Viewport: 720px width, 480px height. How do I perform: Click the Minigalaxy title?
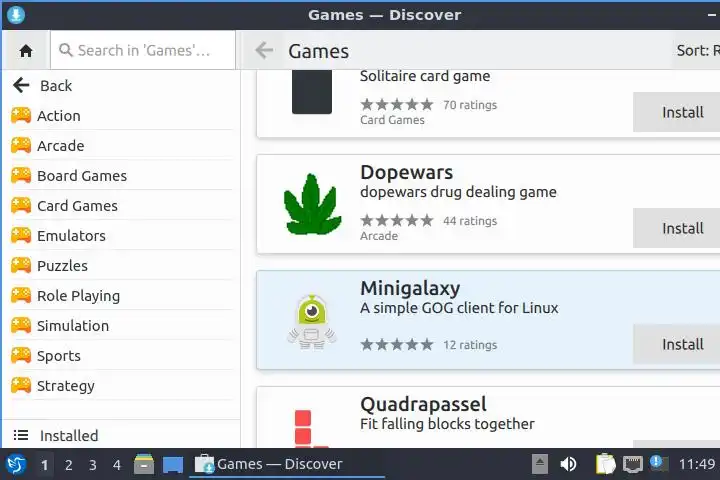410,288
